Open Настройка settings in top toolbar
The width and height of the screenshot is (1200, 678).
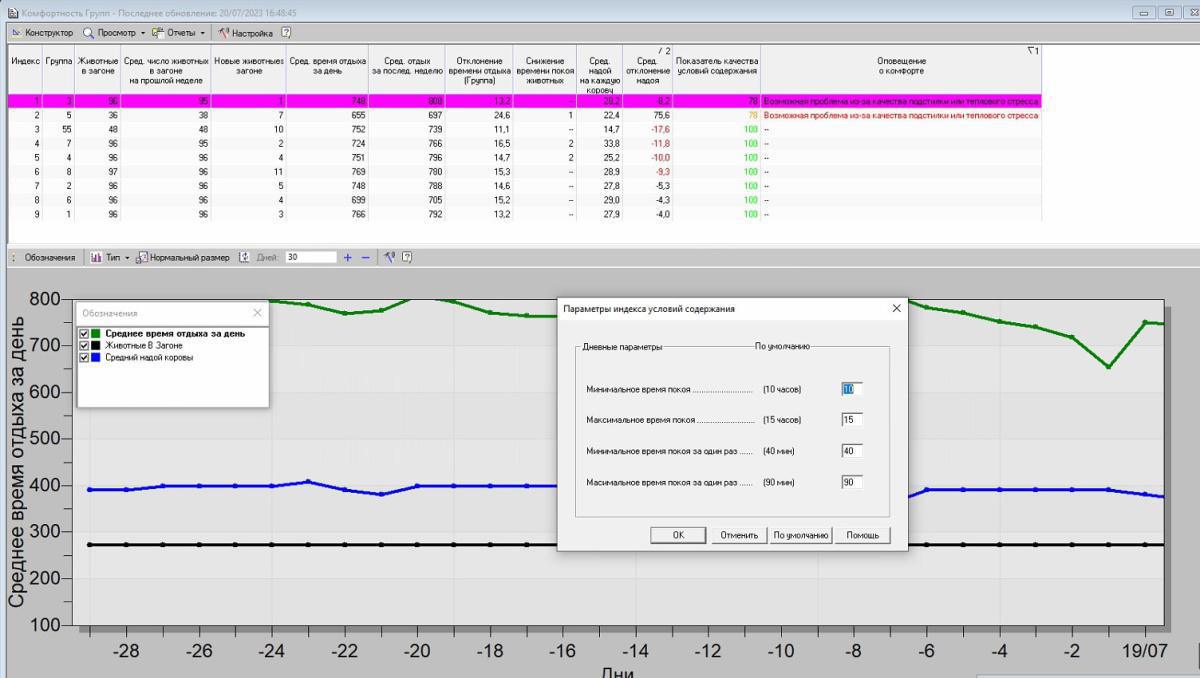pyautogui.click(x=246, y=32)
